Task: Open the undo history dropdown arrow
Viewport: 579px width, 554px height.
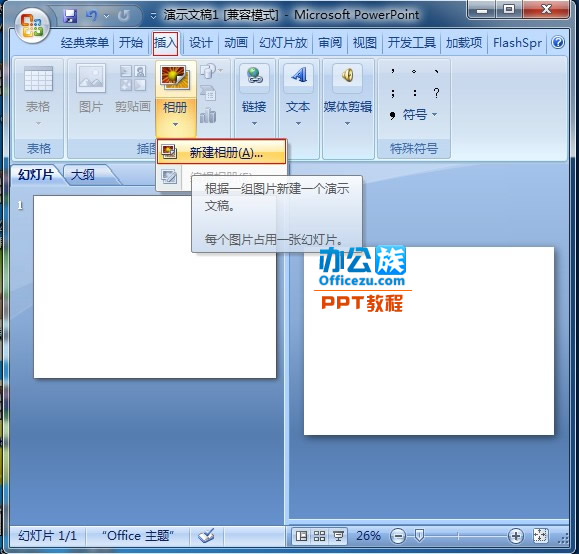Action: tap(107, 16)
